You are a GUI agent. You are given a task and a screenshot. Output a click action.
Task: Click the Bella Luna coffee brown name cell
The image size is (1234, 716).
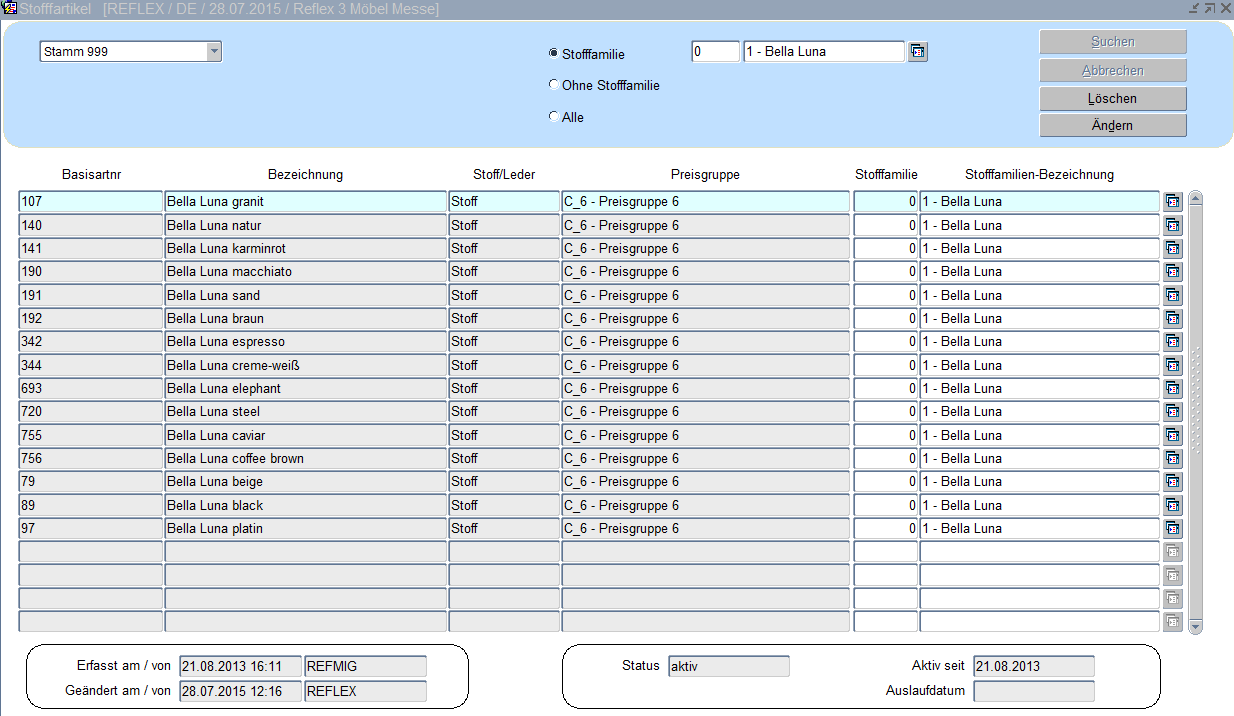point(305,459)
